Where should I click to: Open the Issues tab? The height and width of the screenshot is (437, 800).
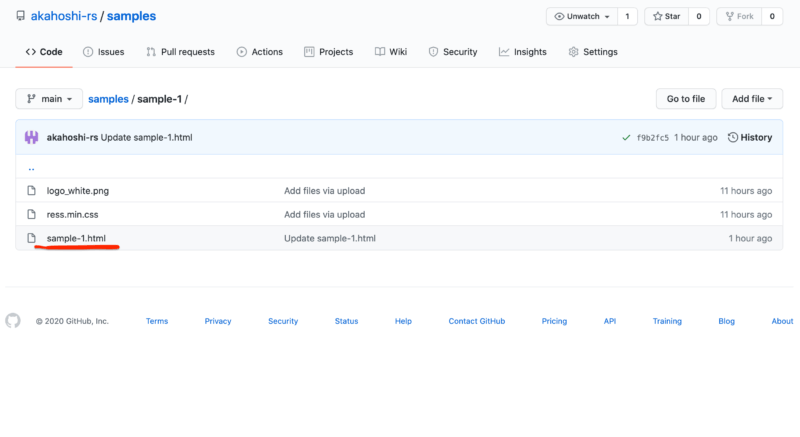coord(104,52)
